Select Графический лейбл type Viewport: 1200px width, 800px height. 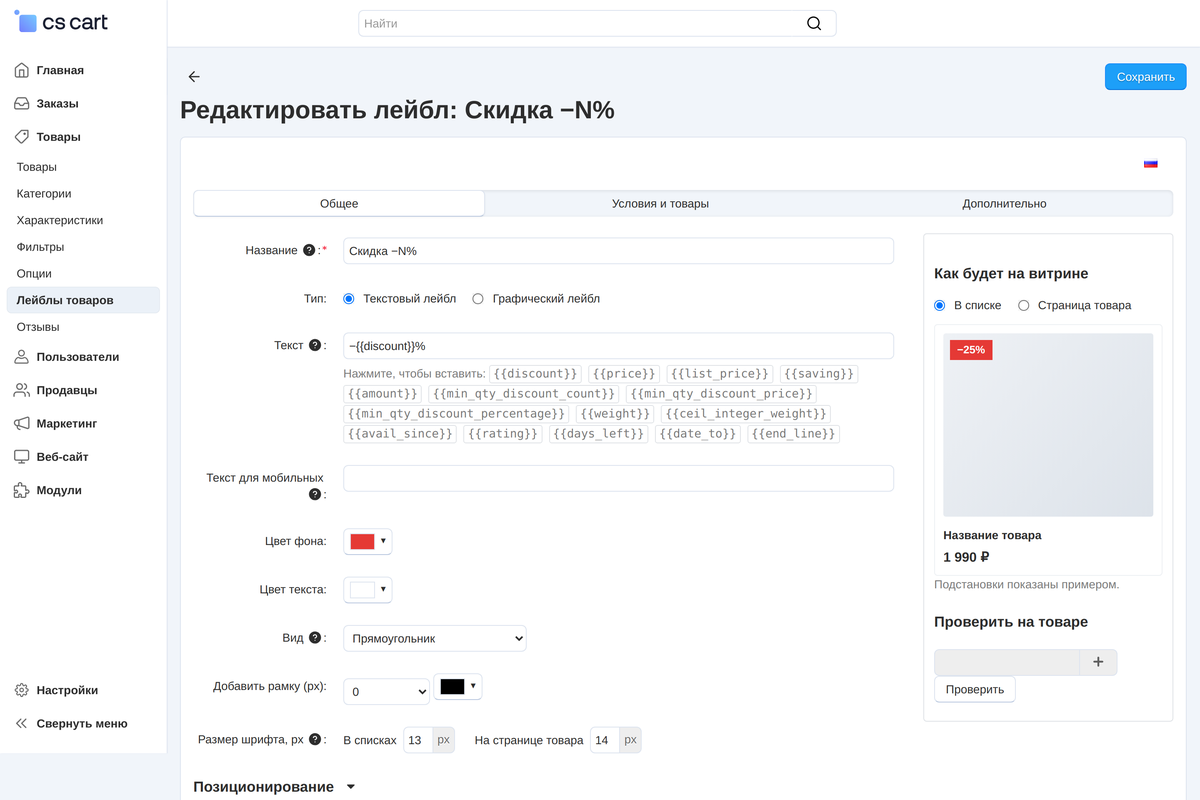pyautogui.click(x=478, y=299)
